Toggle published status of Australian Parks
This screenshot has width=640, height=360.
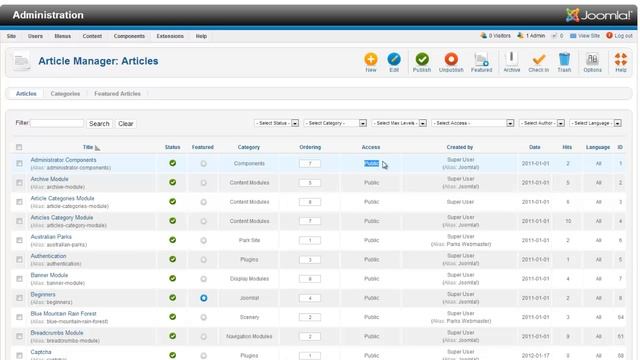(173, 240)
